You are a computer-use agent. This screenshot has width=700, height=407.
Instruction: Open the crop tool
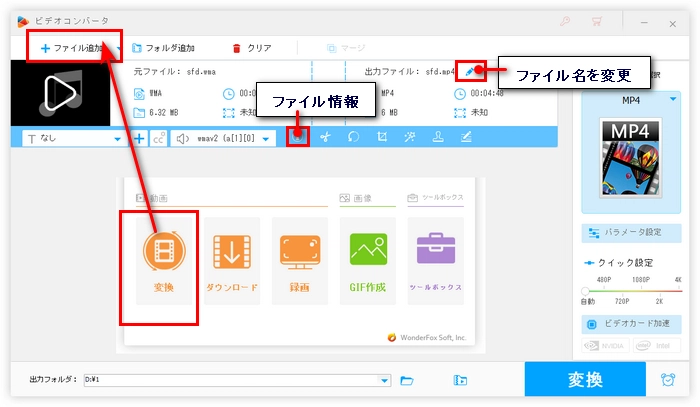382,138
